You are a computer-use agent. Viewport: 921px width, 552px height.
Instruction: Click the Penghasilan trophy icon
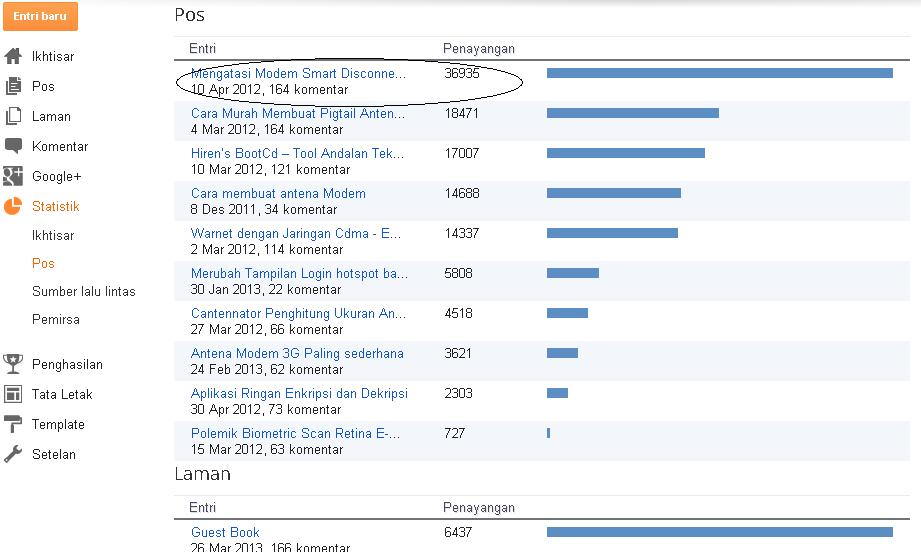coord(13,364)
